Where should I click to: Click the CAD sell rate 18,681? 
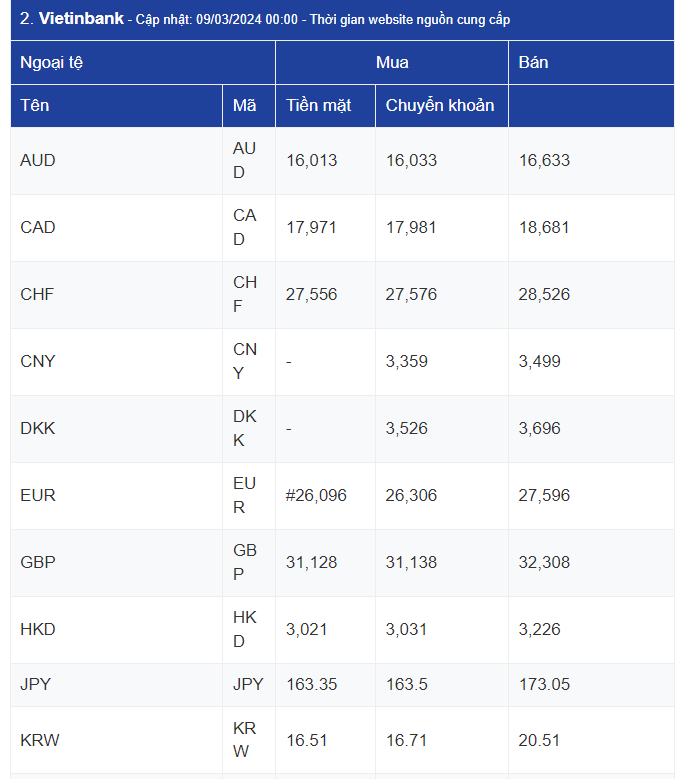(x=544, y=228)
